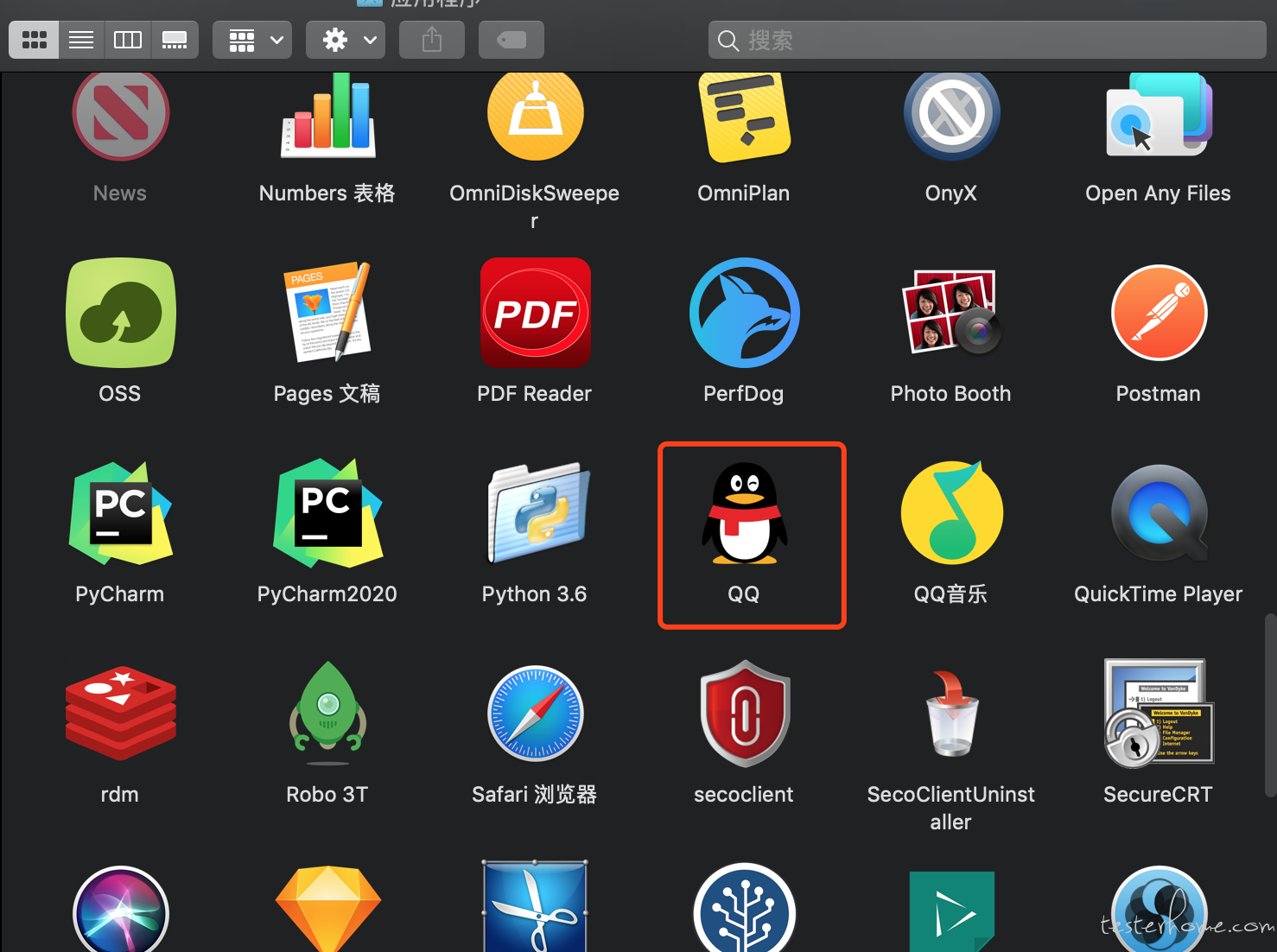This screenshot has width=1277, height=952.
Task: Open the group-by arrangement dropdown
Action: point(252,40)
